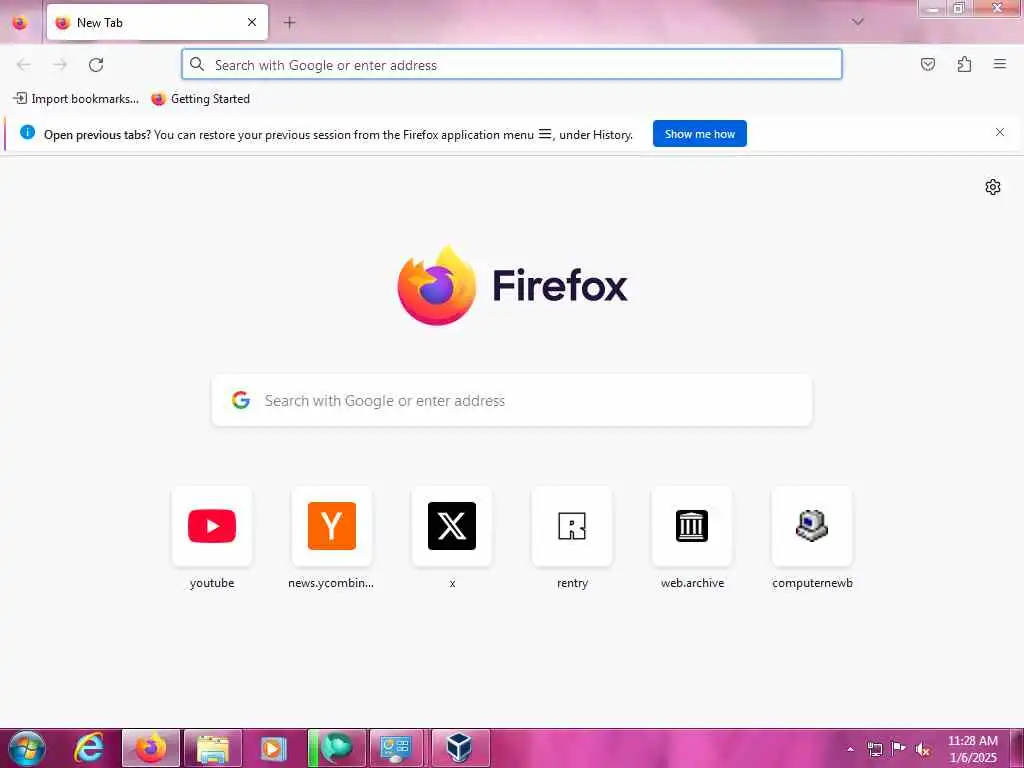Expand the list all tabs chevron
The image size is (1024, 768).
(x=857, y=22)
